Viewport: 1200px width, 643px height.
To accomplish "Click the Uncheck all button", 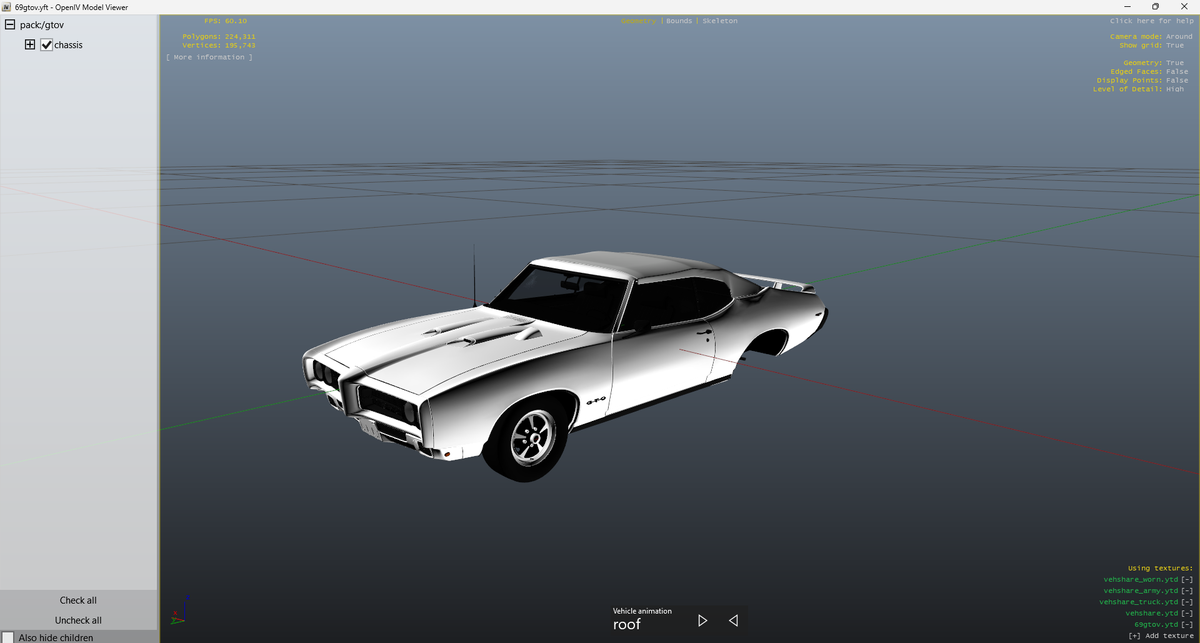I will (x=78, y=620).
